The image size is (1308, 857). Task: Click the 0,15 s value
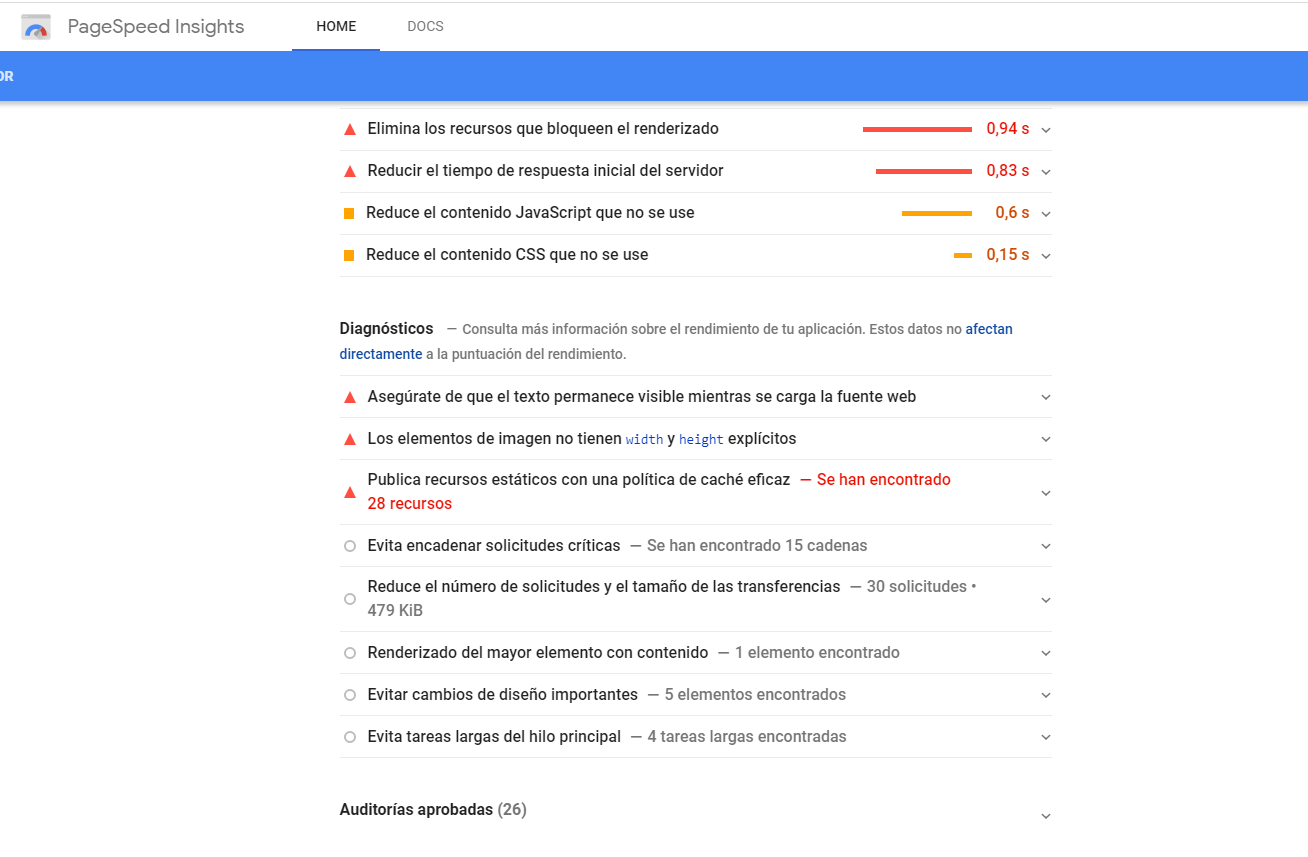1008,255
